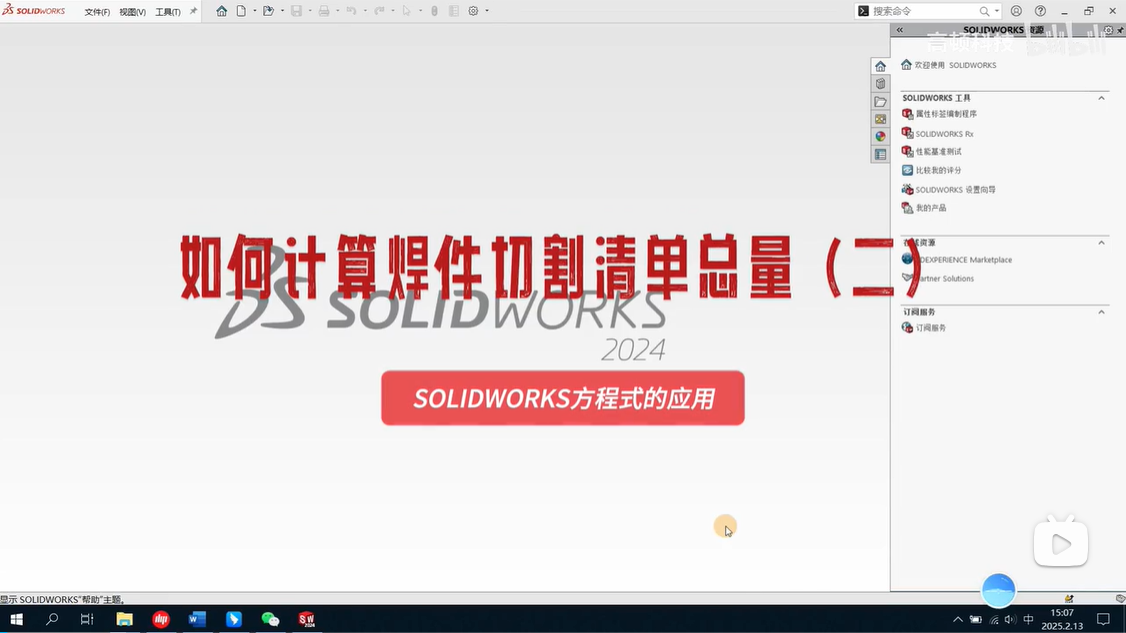Image resolution: width=1126 pixels, height=633 pixels.
Task: Open the 文件(F) menu
Action: pyautogui.click(x=95, y=11)
